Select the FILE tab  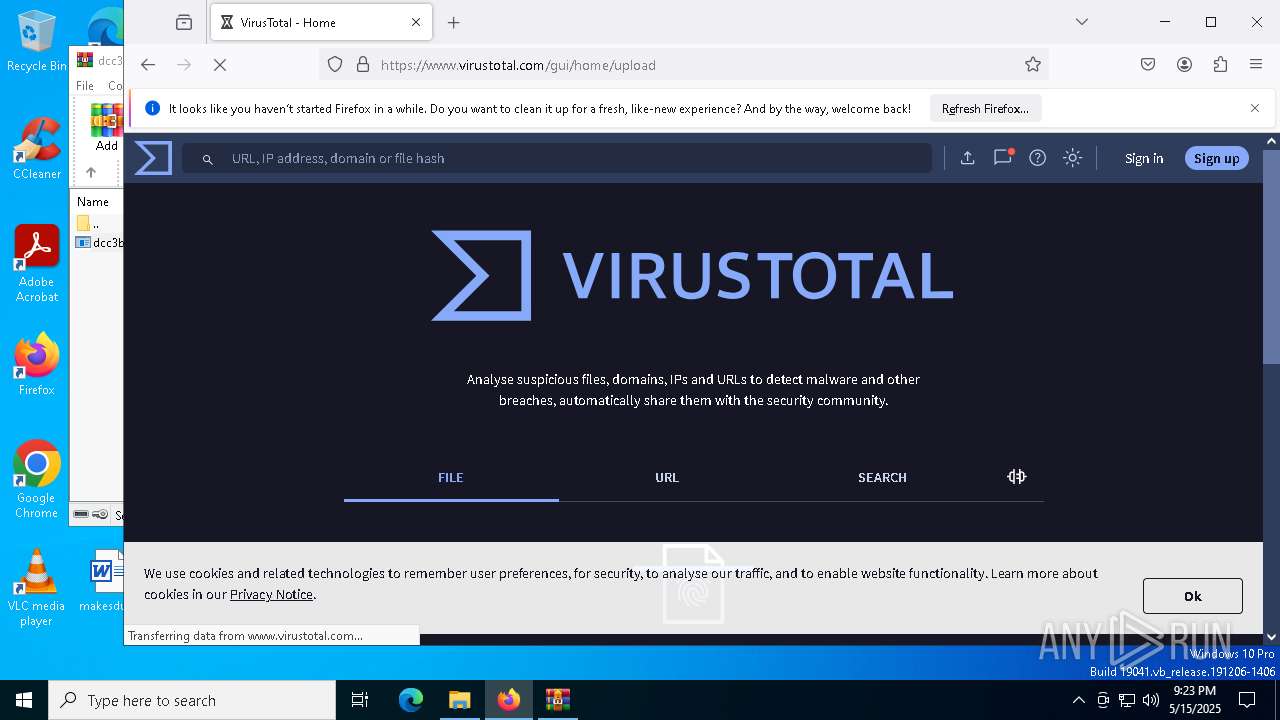click(x=451, y=477)
